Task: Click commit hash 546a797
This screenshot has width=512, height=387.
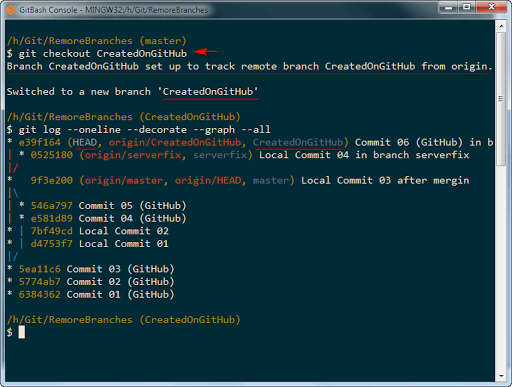Action: click(52, 206)
